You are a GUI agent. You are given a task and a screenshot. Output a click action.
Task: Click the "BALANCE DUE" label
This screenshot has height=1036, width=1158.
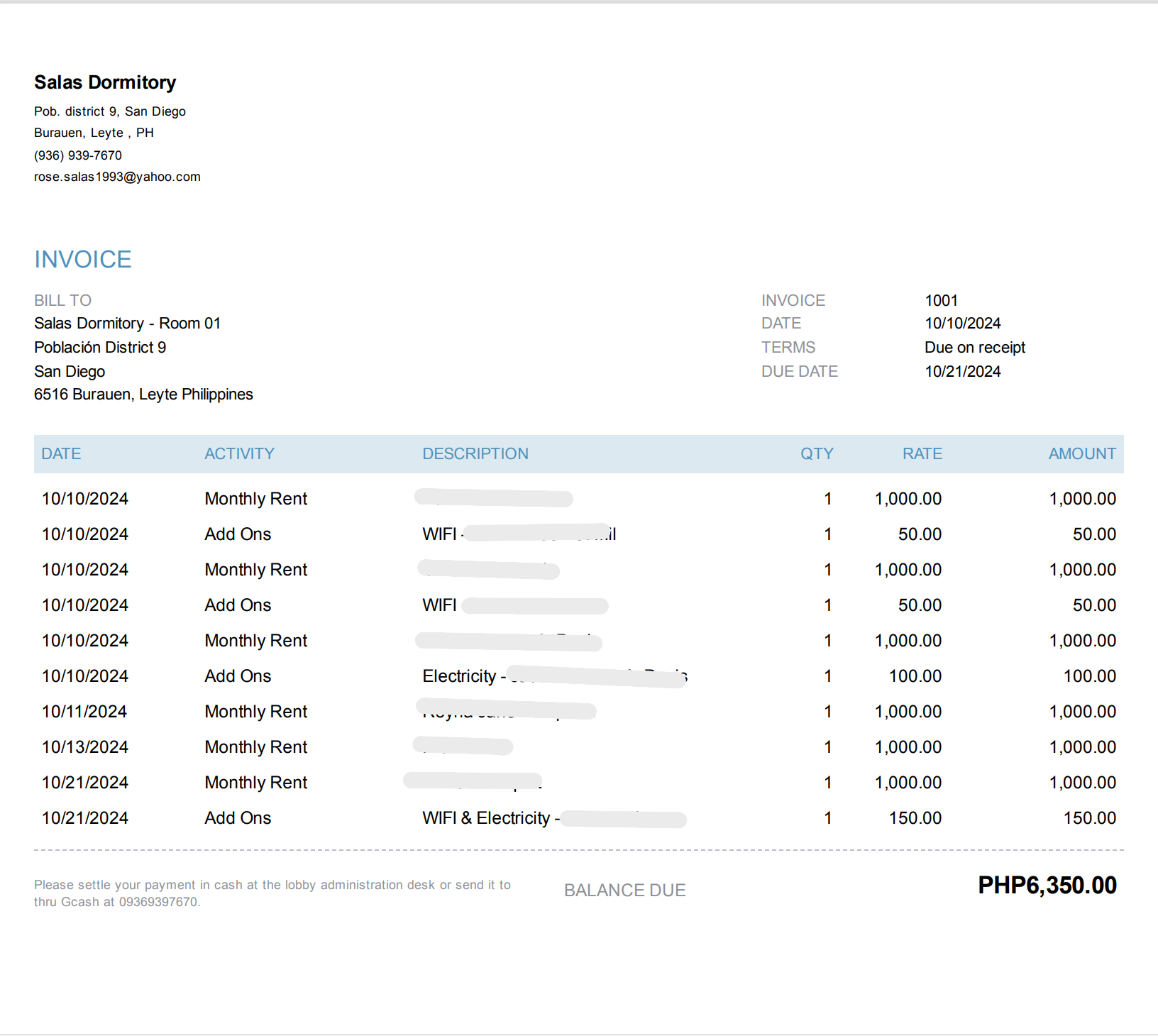pyautogui.click(x=625, y=891)
